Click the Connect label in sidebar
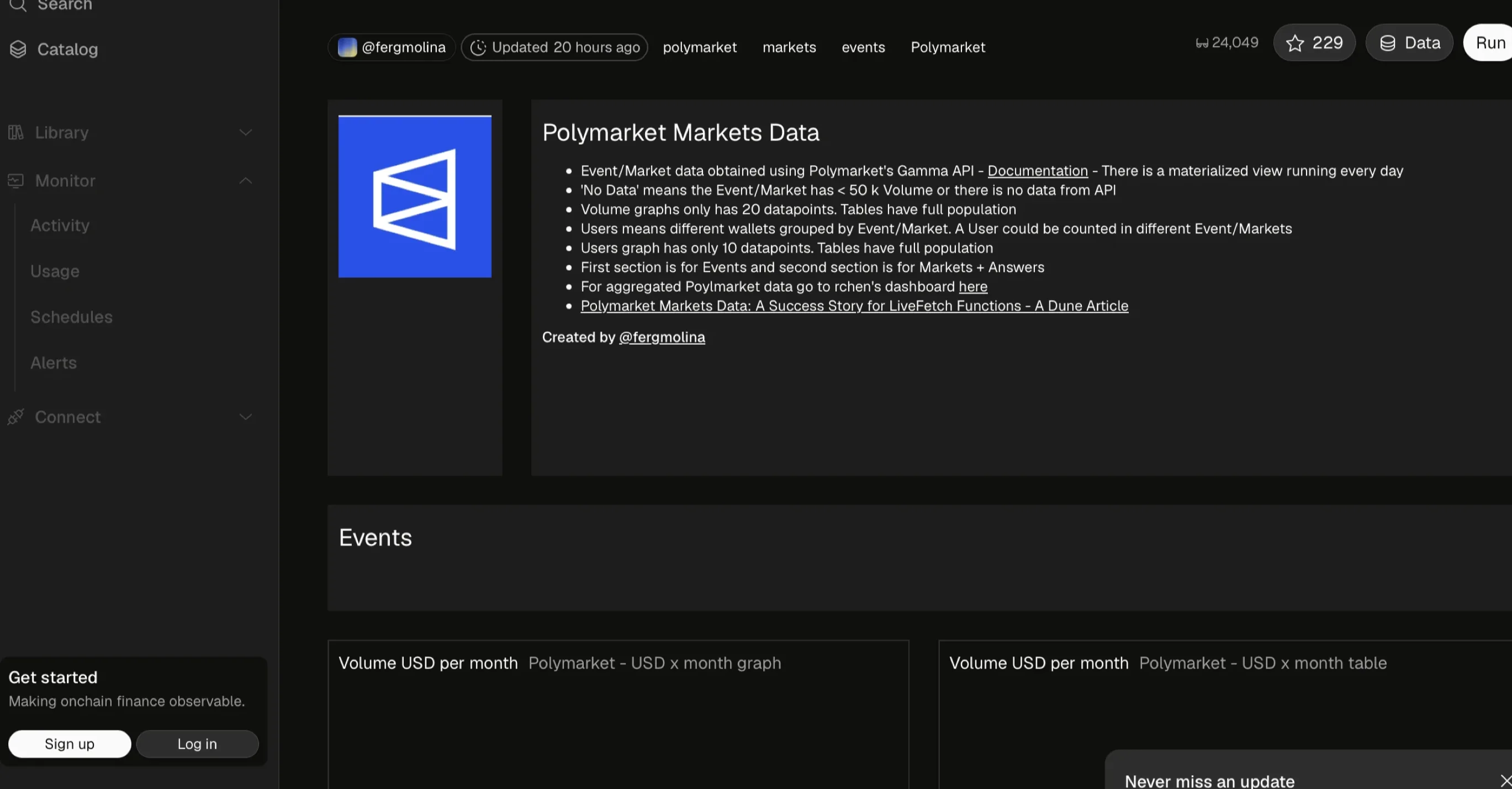Viewport: 1512px width, 789px height. [x=67, y=417]
